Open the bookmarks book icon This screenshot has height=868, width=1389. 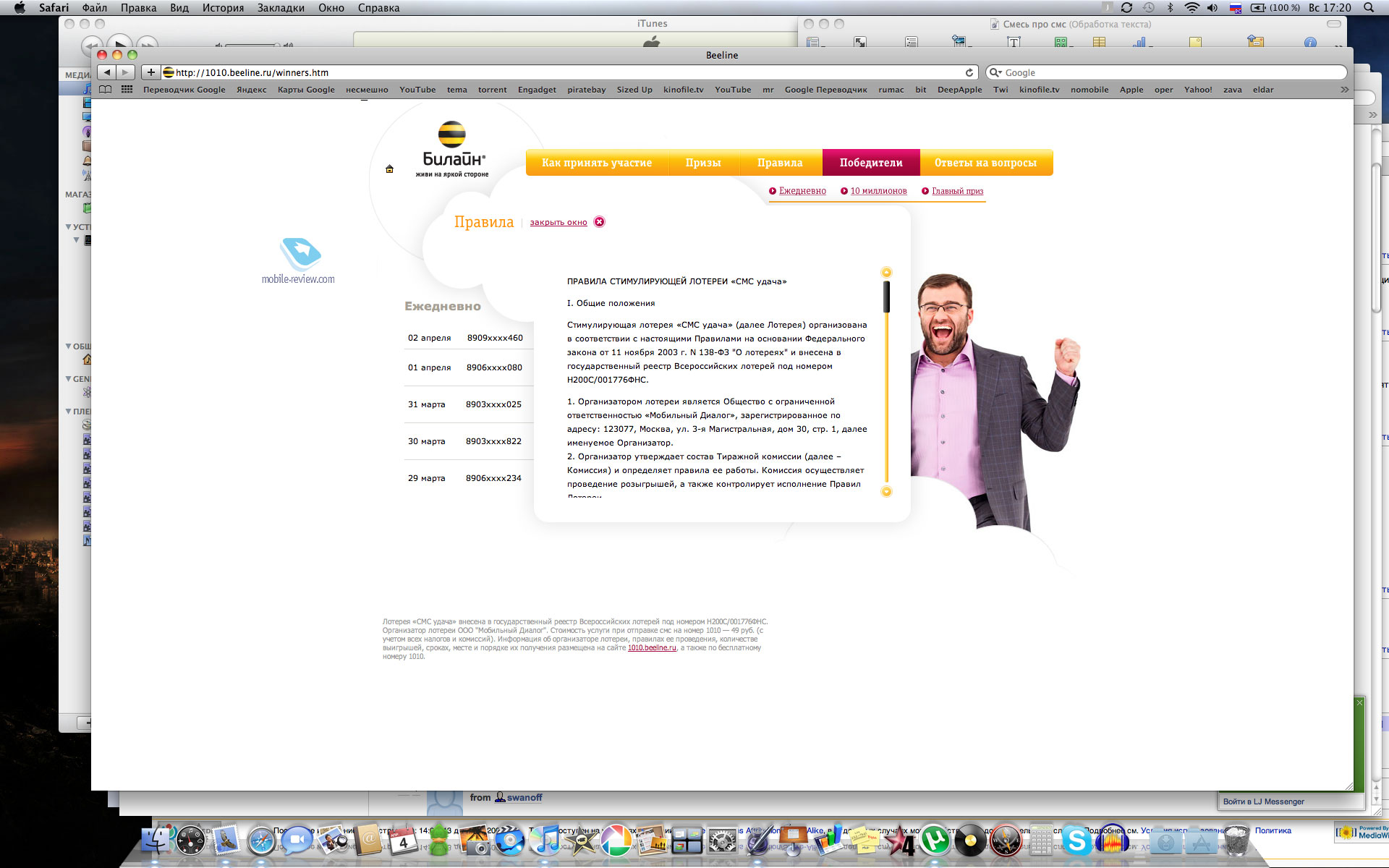[106, 90]
